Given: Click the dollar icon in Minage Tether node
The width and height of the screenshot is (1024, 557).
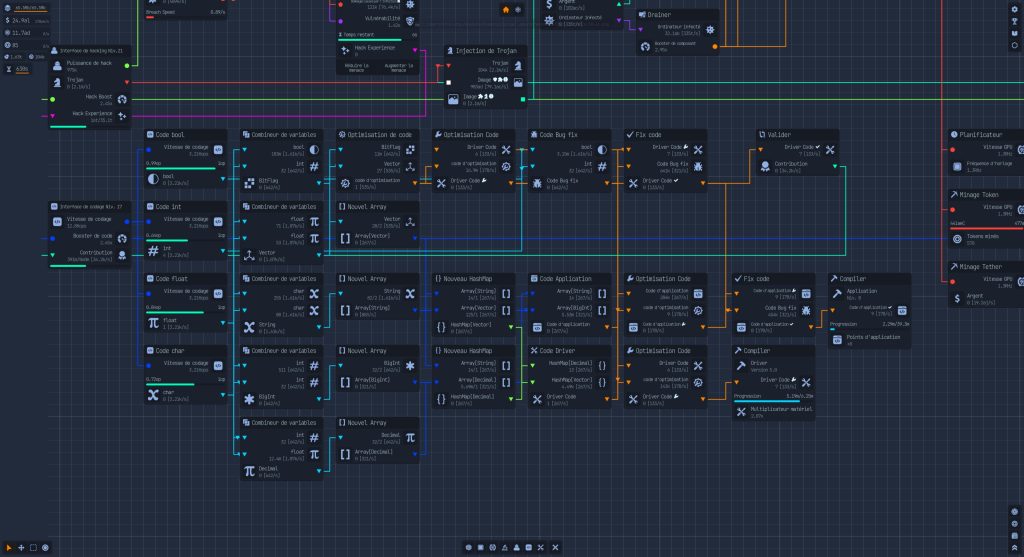Looking at the screenshot, I should point(957,298).
